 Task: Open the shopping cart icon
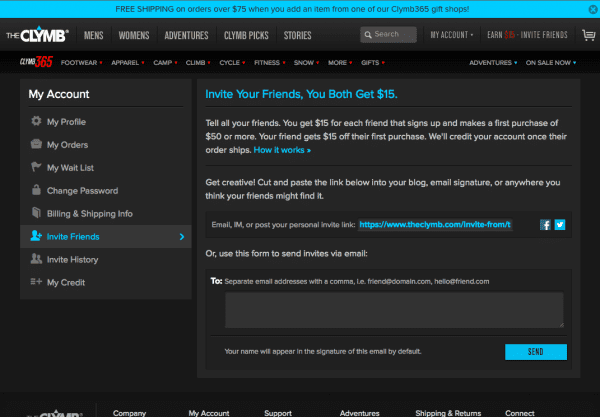pos(588,35)
